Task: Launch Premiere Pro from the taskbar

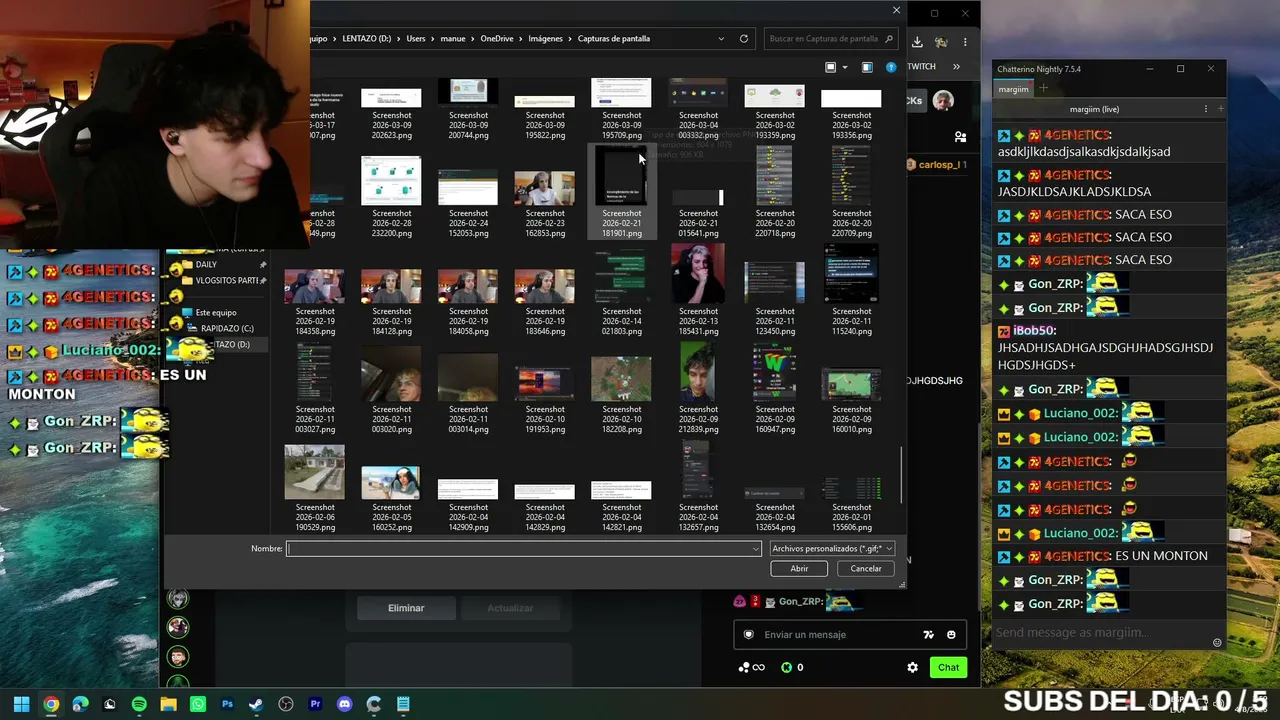Action: (x=315, y=704)
